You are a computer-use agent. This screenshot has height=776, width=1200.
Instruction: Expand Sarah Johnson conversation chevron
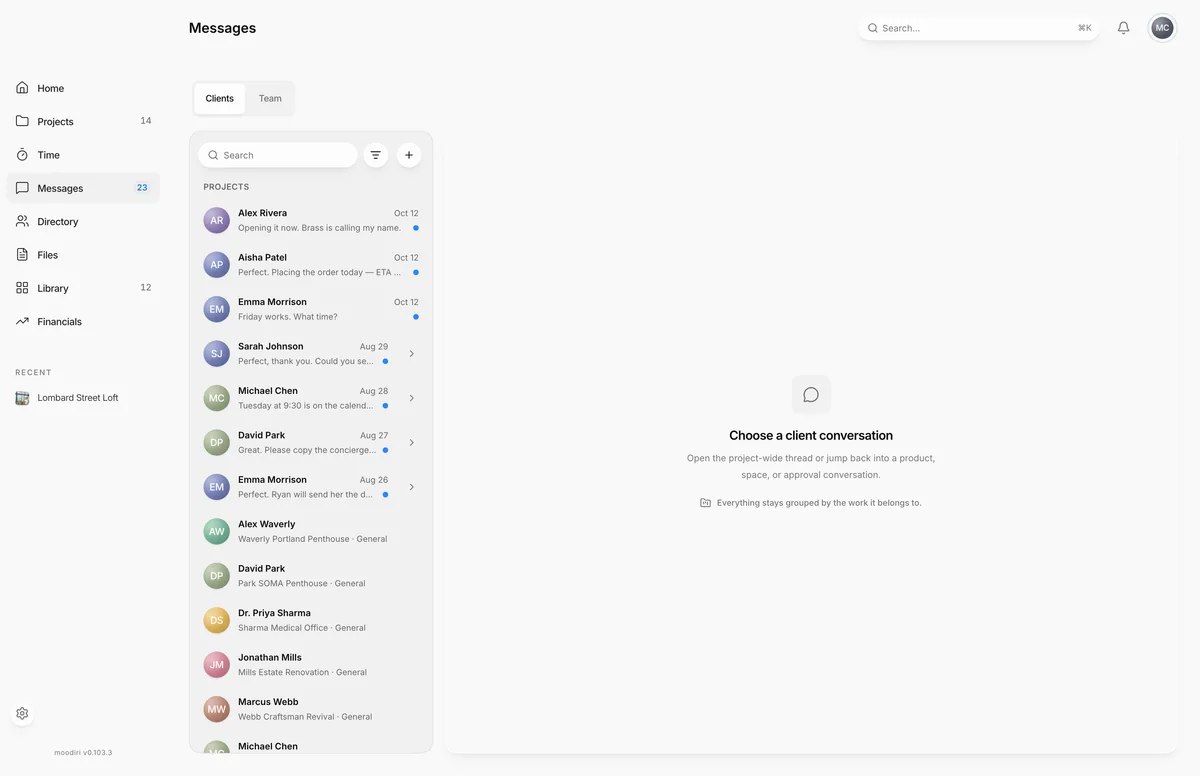tap(412, 354)
